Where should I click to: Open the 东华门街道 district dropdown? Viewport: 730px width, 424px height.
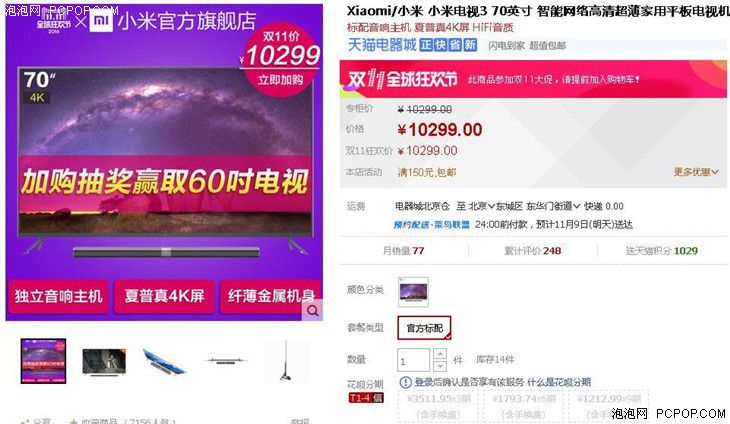click(553, 206)
